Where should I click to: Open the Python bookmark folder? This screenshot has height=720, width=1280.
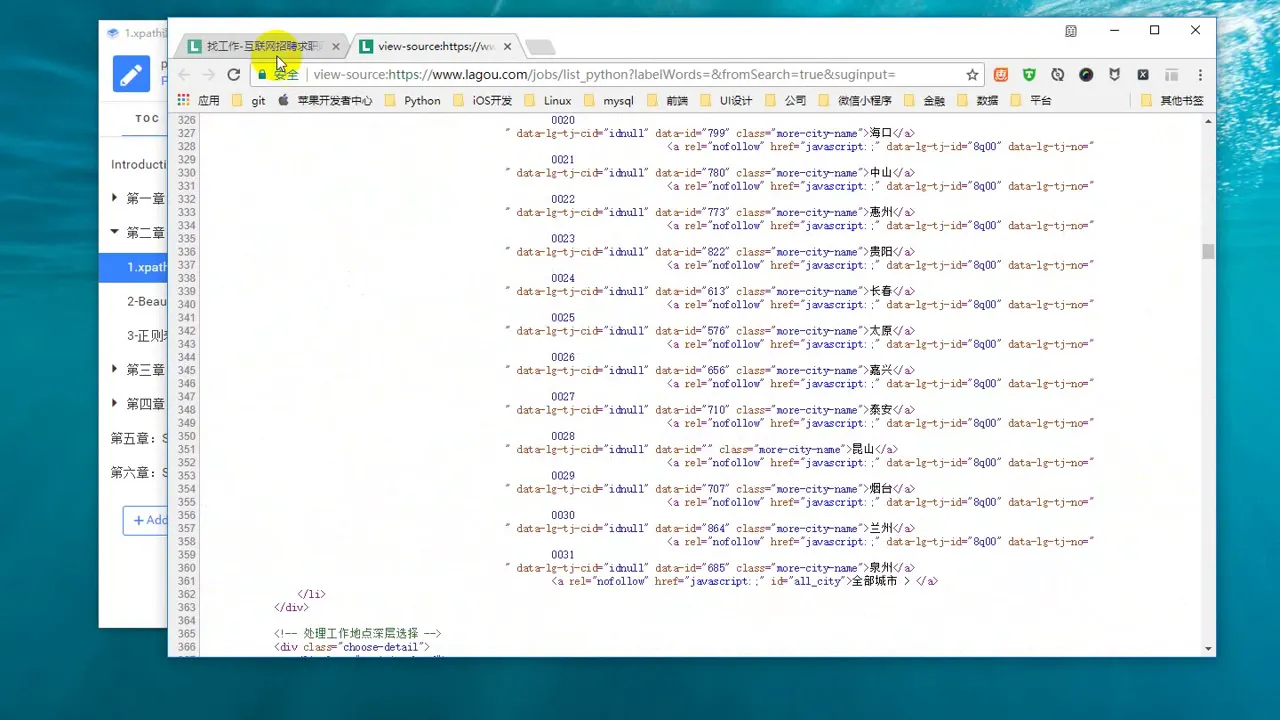[412, 101]
